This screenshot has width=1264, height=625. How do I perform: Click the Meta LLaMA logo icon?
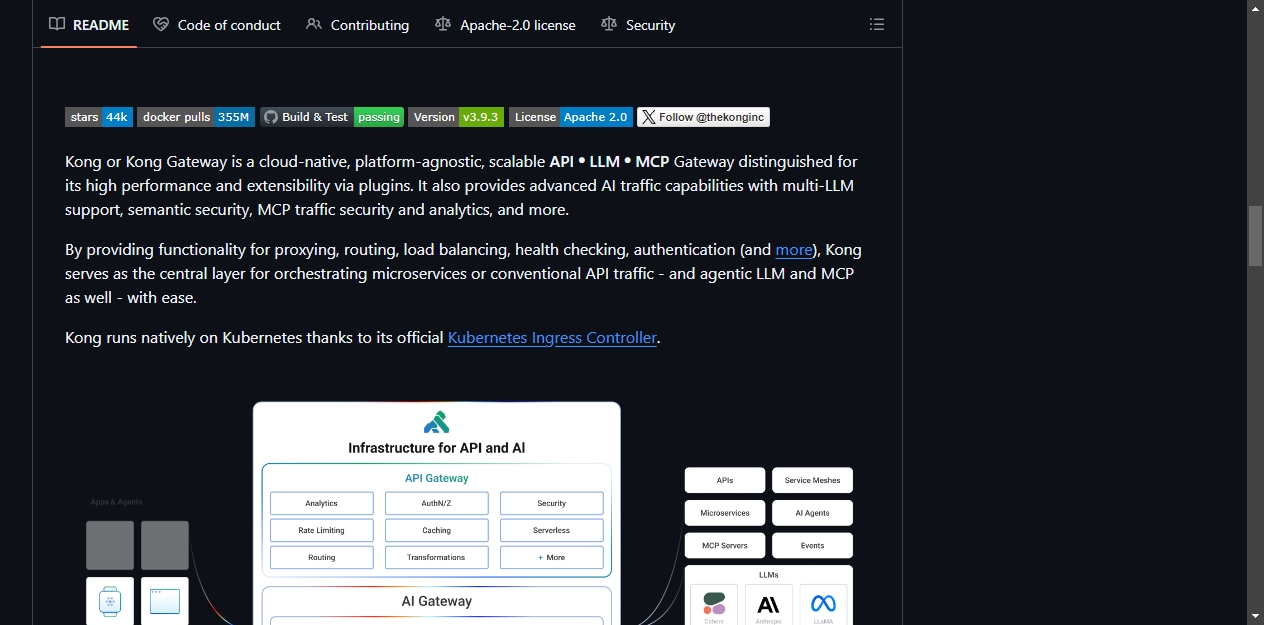point(823,604)
